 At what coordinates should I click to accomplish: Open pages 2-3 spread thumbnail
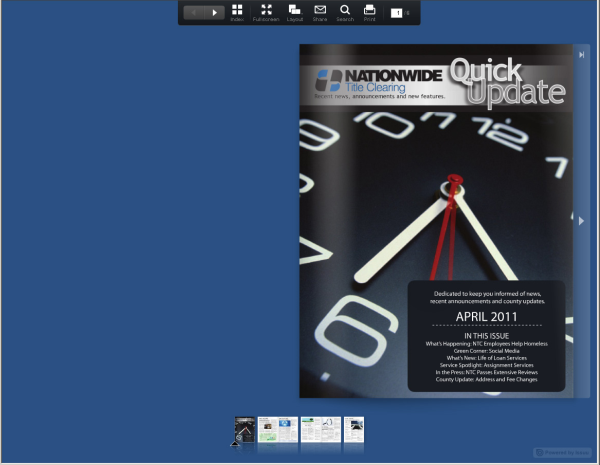[x=278, y=430]
